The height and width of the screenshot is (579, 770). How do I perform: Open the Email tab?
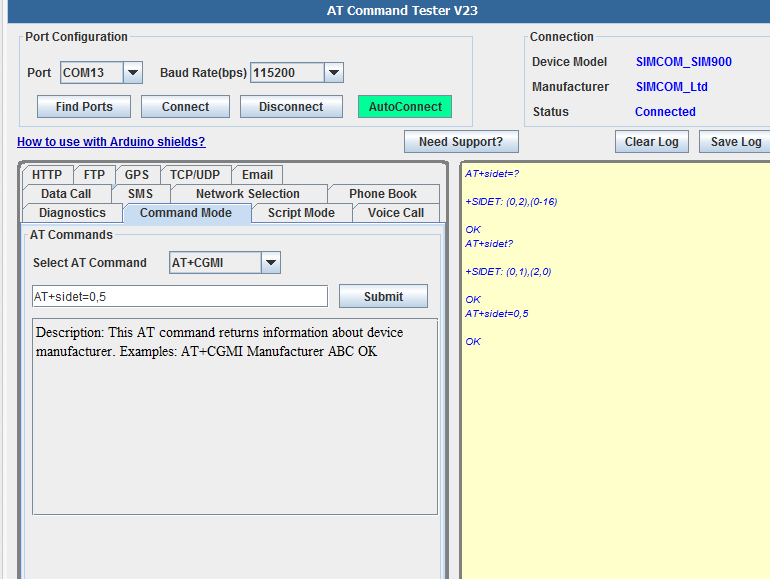point(257,175)
